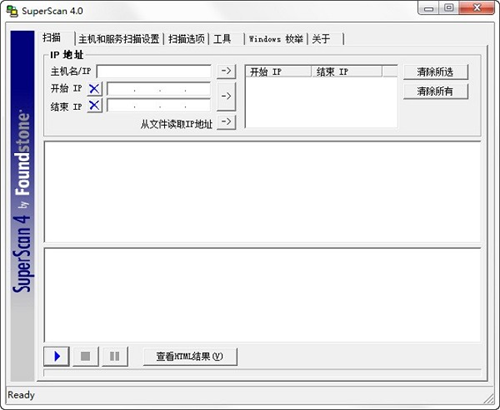Click the 清除所有 button

click(x=436, y=91)
